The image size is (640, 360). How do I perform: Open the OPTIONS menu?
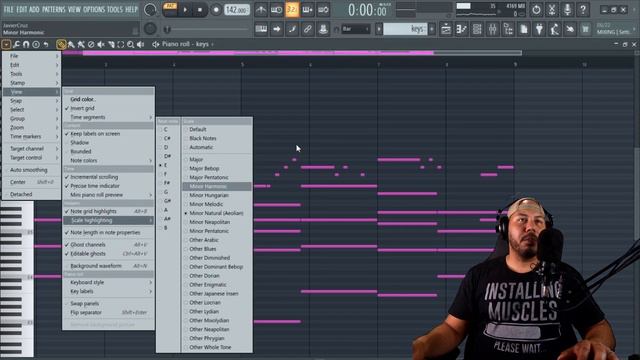tap(94, 9)
